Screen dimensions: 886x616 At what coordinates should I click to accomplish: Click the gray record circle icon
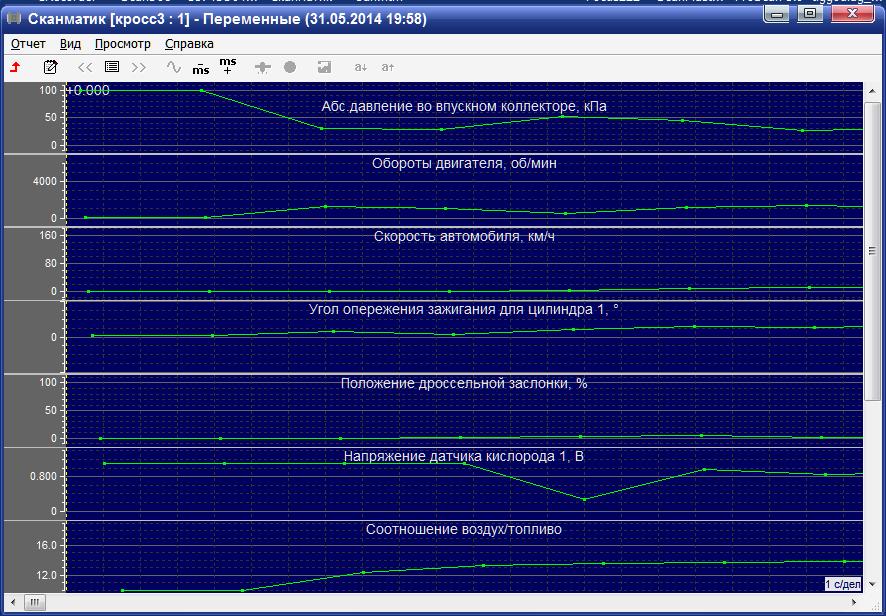pyautogui.click(x=290, y=67)
